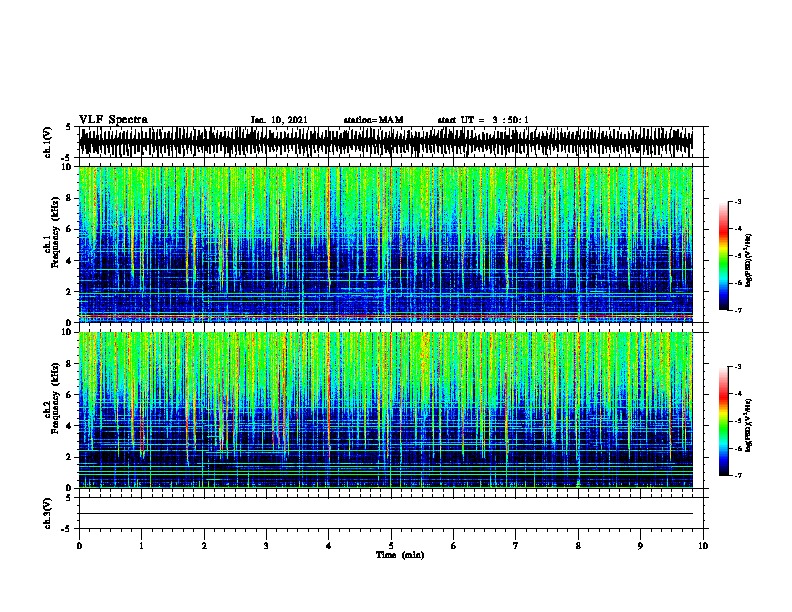The image size is (792, 612).
Task: Click the "ch.3(V)" axis label
Action: tap(48, 514)
